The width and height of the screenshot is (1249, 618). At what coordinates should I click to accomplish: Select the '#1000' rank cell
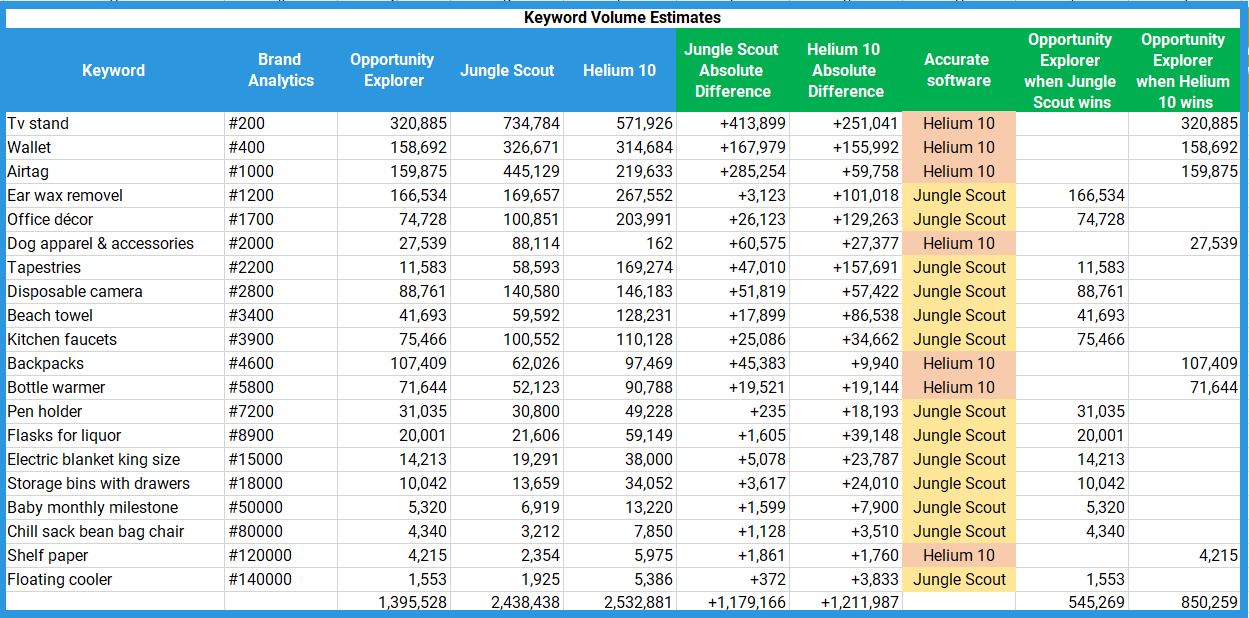281,172
